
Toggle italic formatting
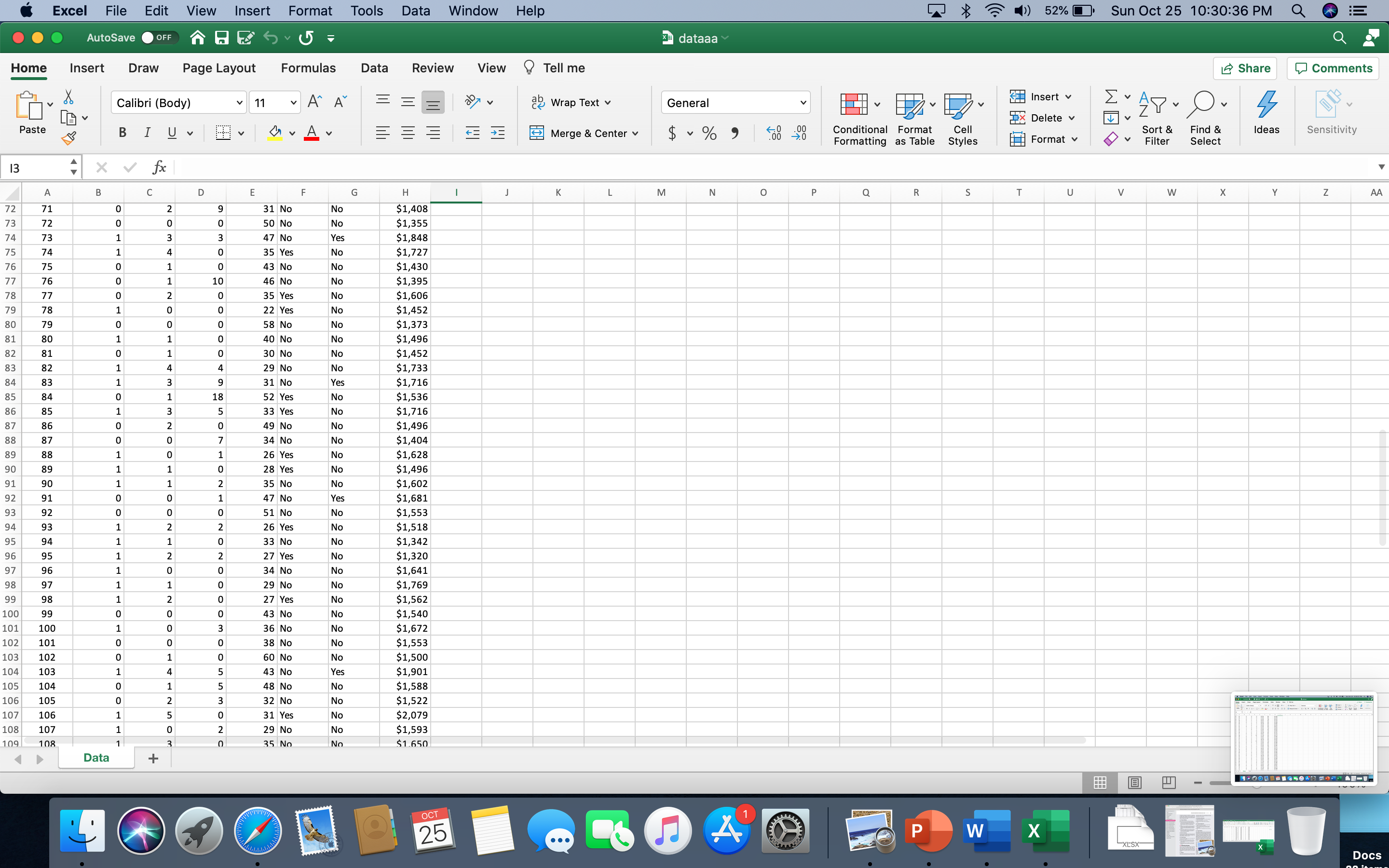point(147,133)
